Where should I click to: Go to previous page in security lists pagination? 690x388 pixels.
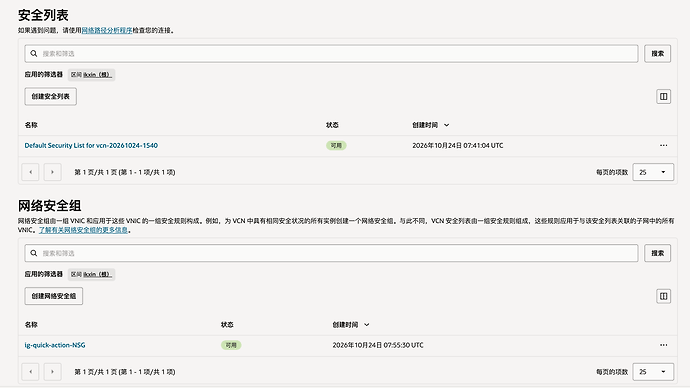(x=30, y=172)
